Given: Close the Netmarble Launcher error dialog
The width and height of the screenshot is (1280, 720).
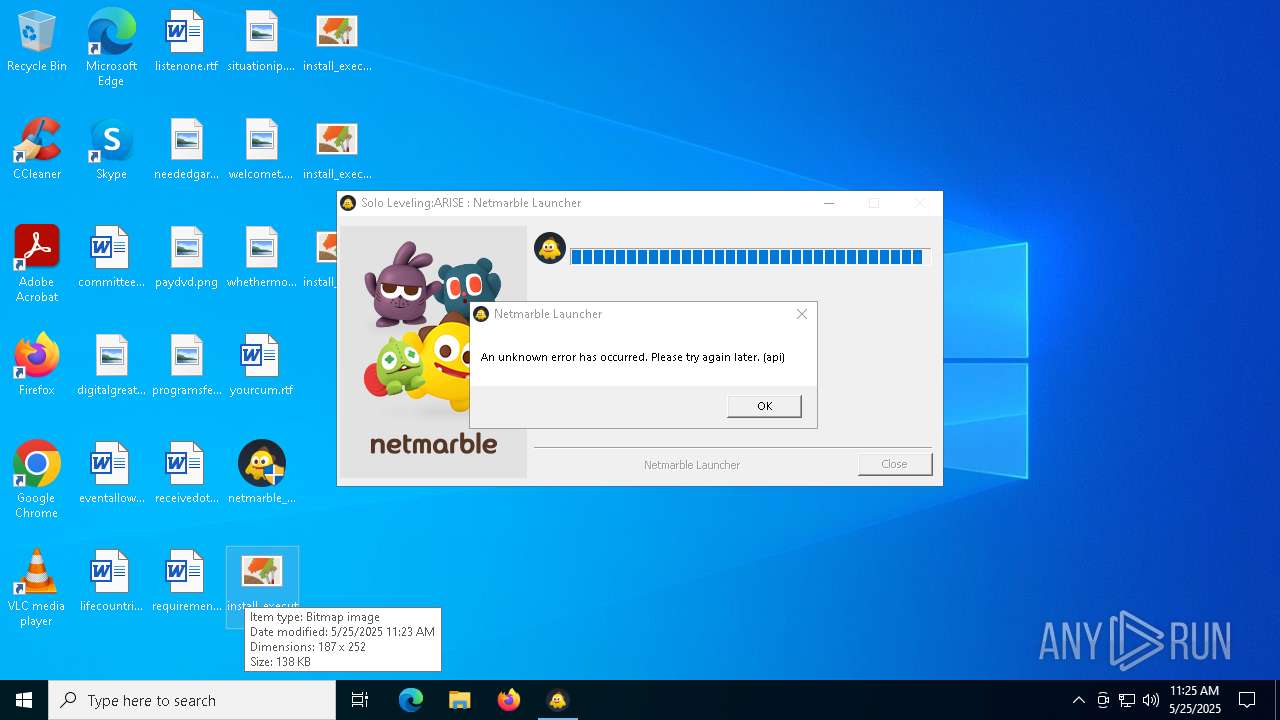Looking at the screenshot, I should click(801, 314).
